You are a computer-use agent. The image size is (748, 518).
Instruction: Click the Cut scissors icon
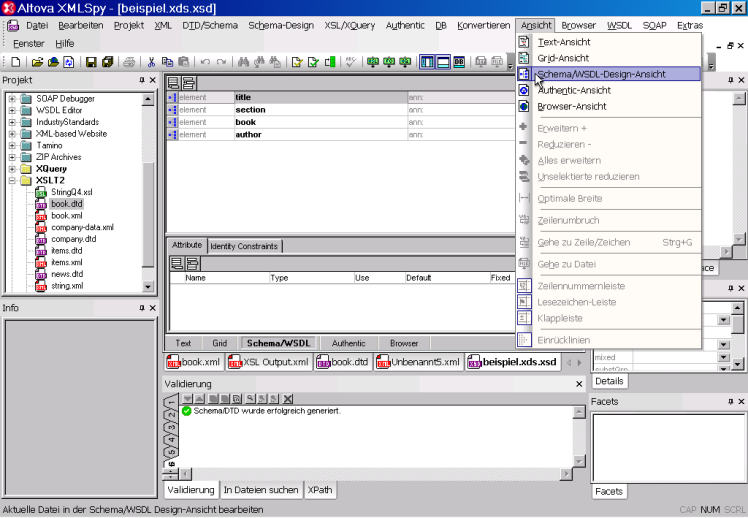(151, 62)
